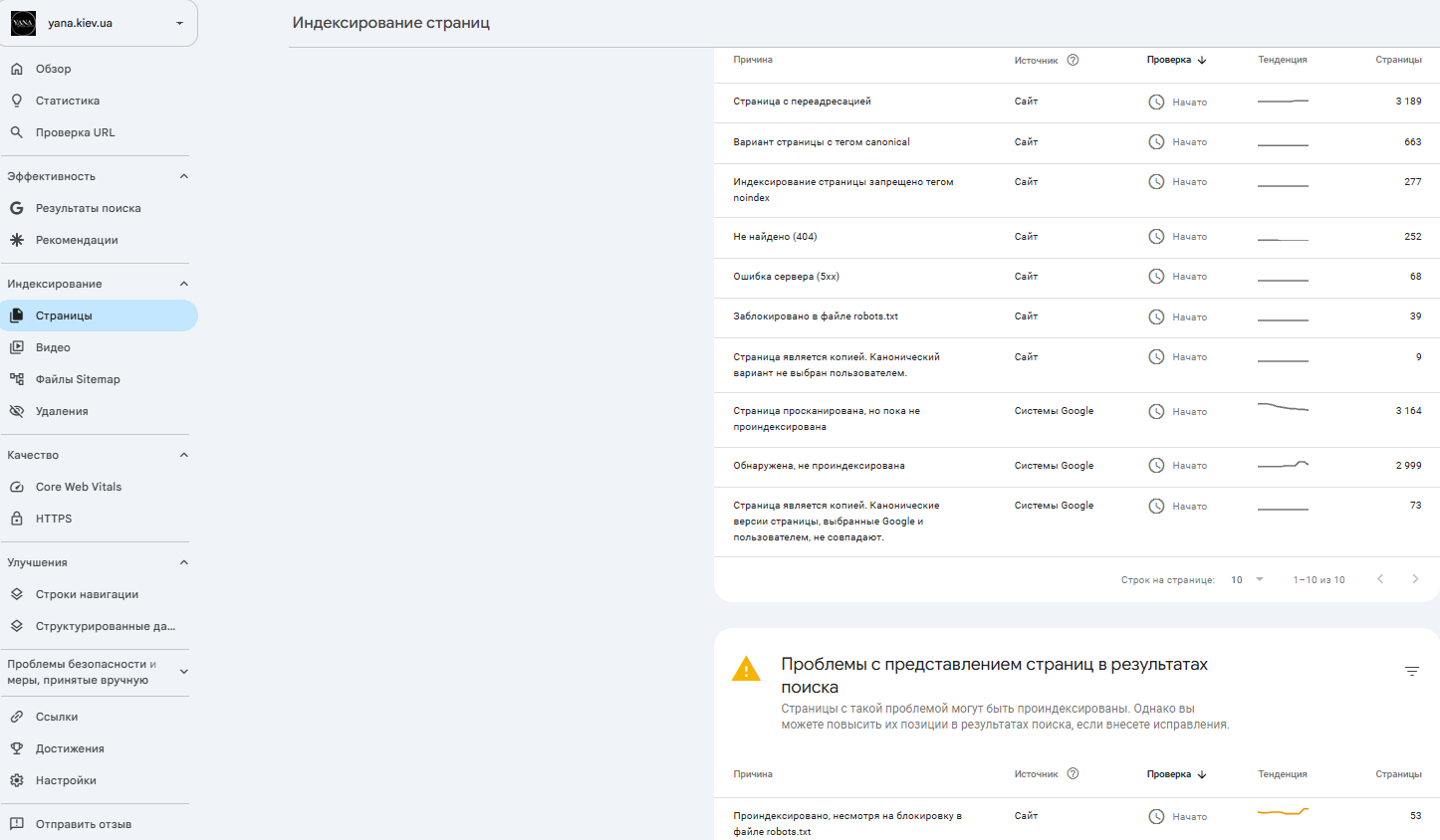Click the padlock icon next to HTTPS
1440x840 pixels.
coord(17,519)
